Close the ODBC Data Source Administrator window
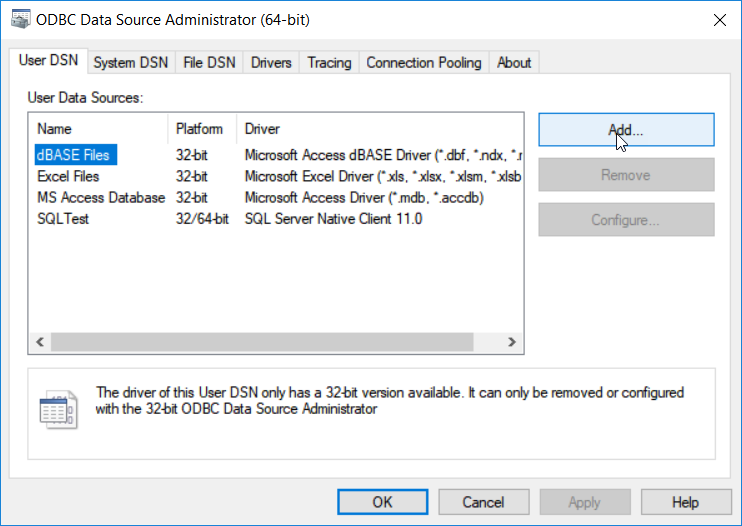Image resolution: width=742 pixels, height=526 pixels. 718,18
